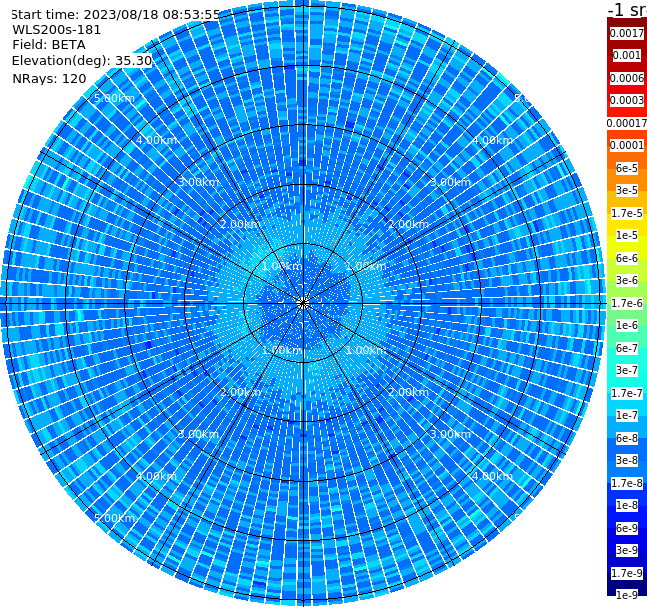Select the 0.0003 colorbar label

[627, 100]
